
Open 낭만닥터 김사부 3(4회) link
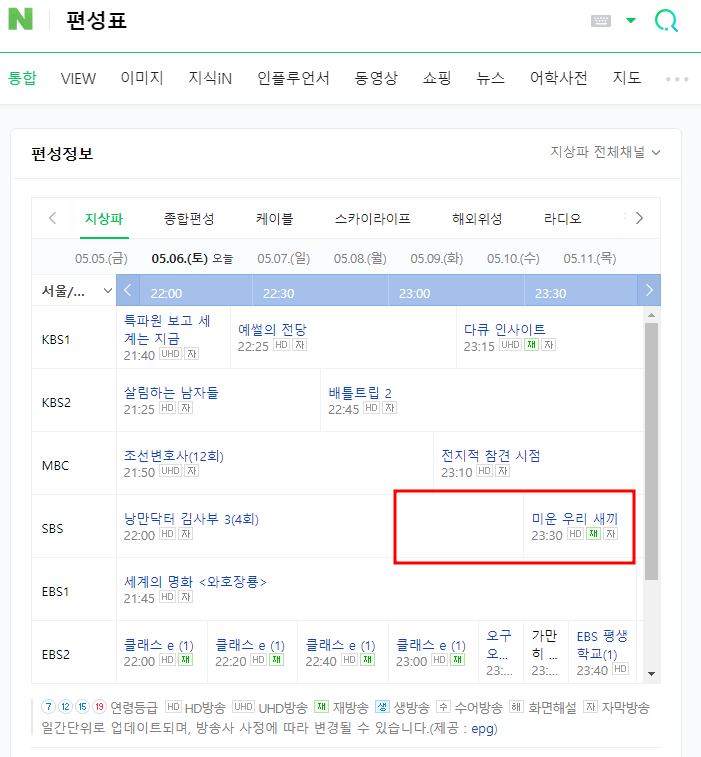click(191, 519)
